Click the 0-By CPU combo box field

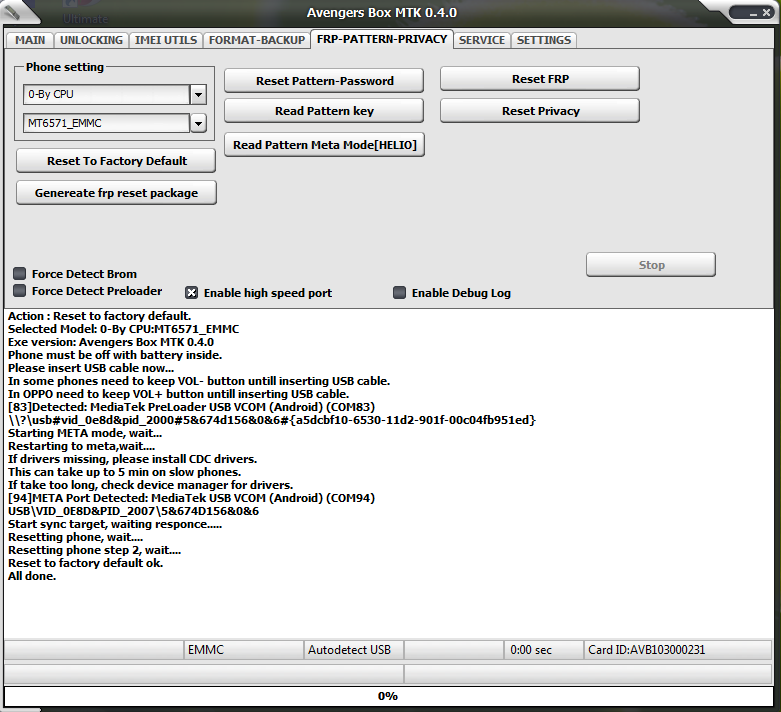[x=107, y=94]
